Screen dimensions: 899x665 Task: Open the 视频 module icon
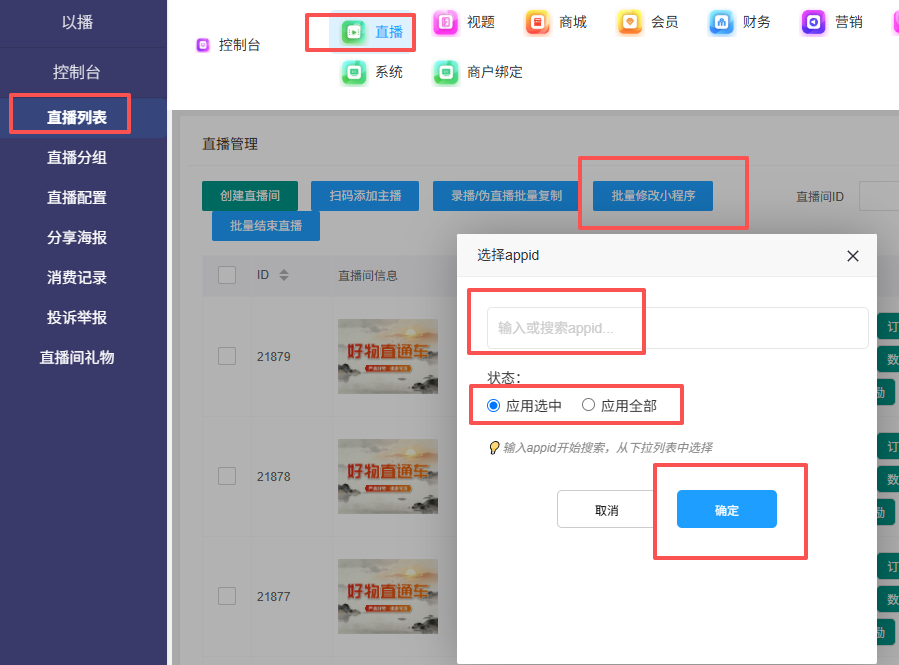[x=445, y=22]
